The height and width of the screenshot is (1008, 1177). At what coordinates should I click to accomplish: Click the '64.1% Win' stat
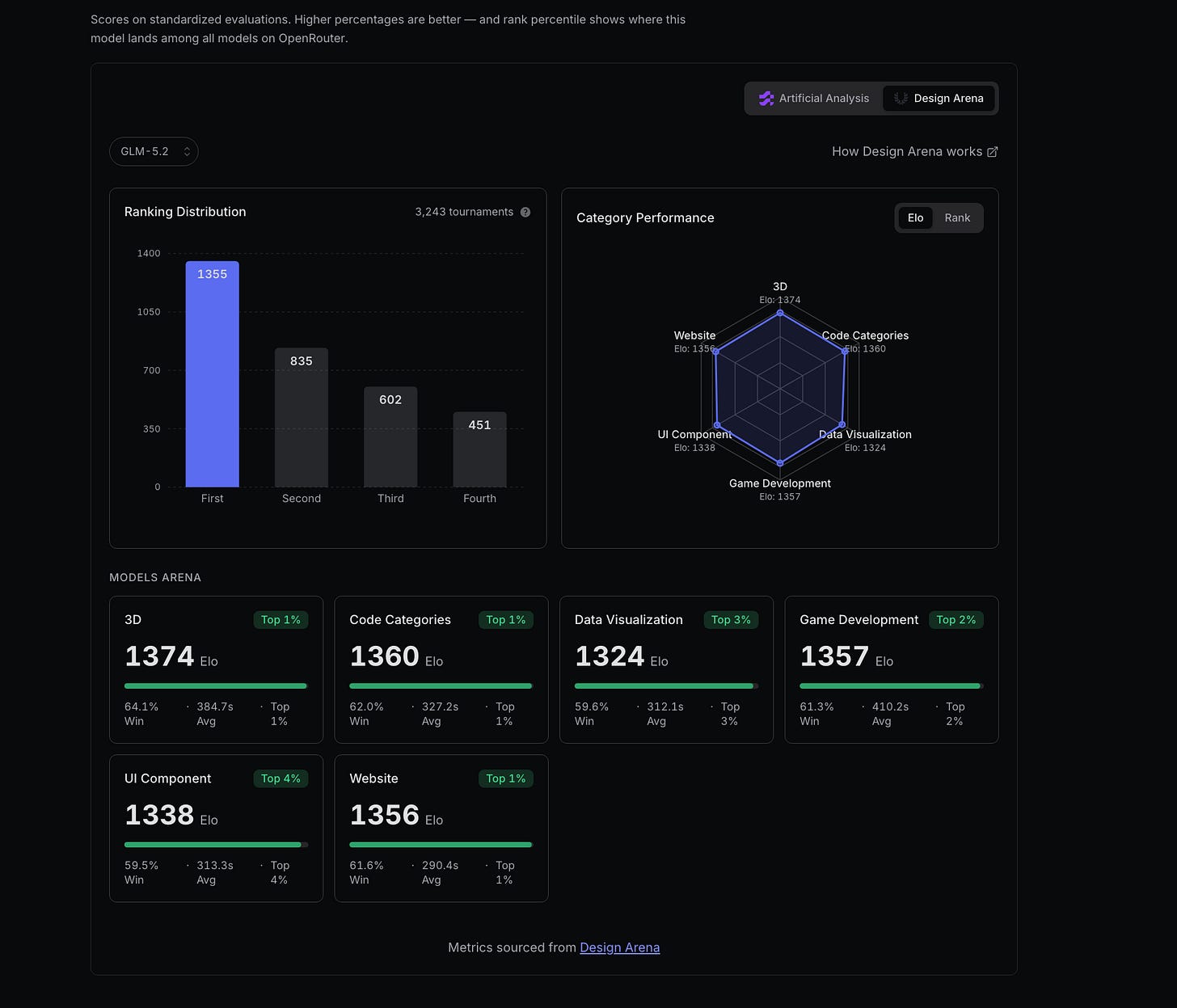pos(141,714)
